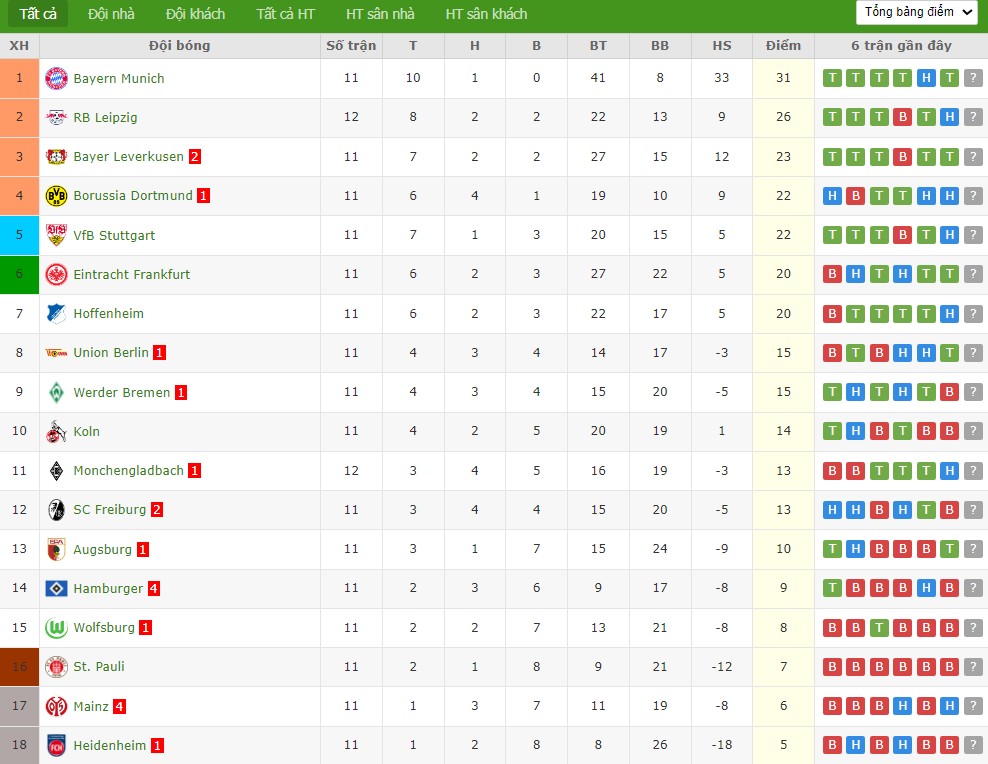Click Bayern Munich's question mark next-match box
Viewport: 988px width, 764px height.
[973, 78]
